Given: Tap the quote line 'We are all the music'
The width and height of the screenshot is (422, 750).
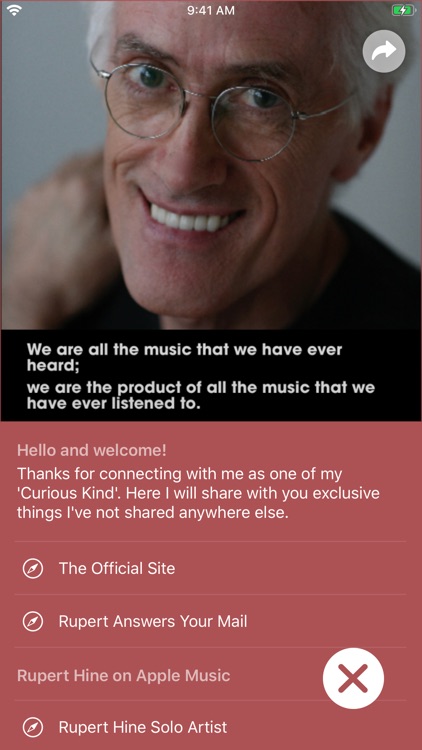Looking at the screenshot, I should click(x=184, y=357).
